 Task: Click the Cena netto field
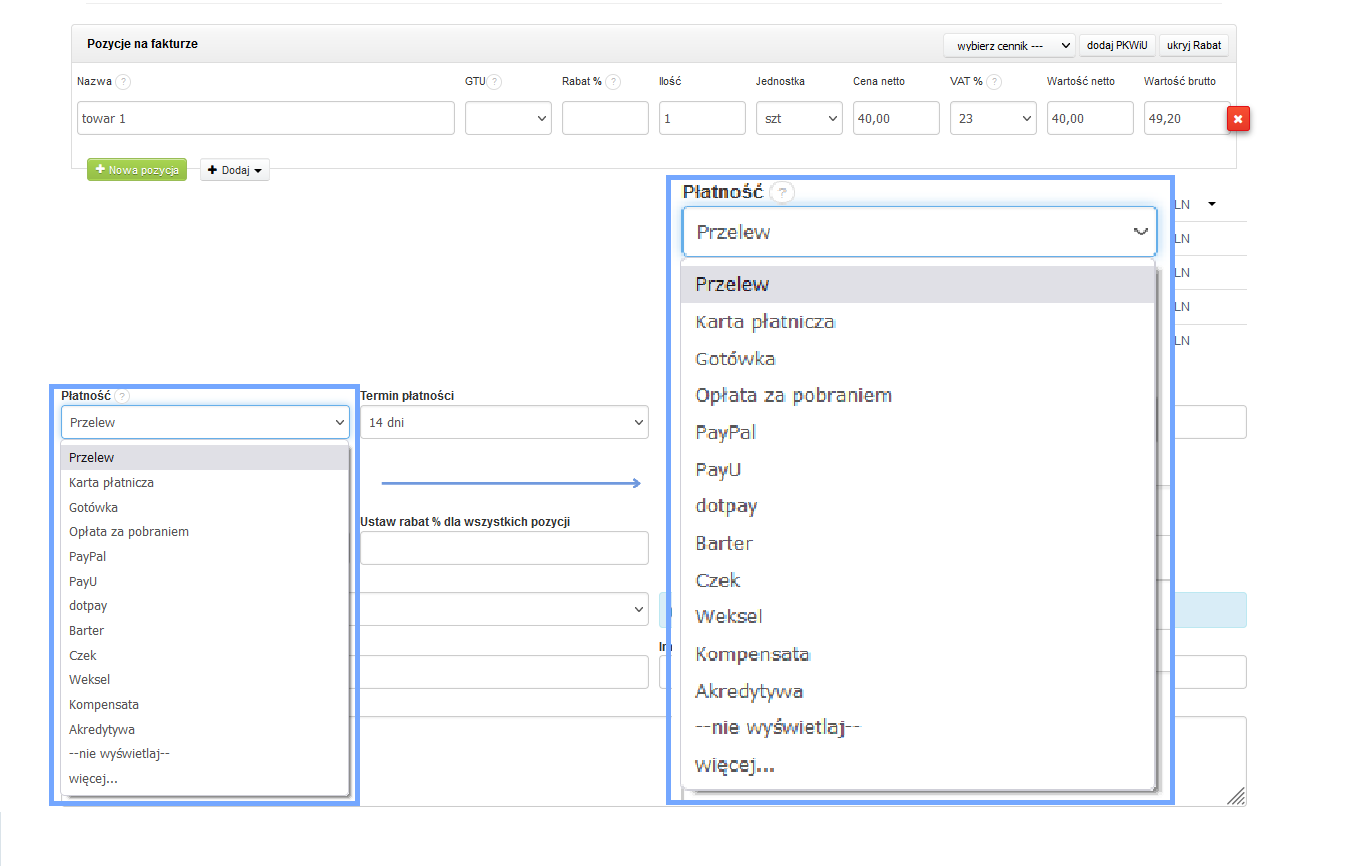pyautogui.click(x=896, y=118)
